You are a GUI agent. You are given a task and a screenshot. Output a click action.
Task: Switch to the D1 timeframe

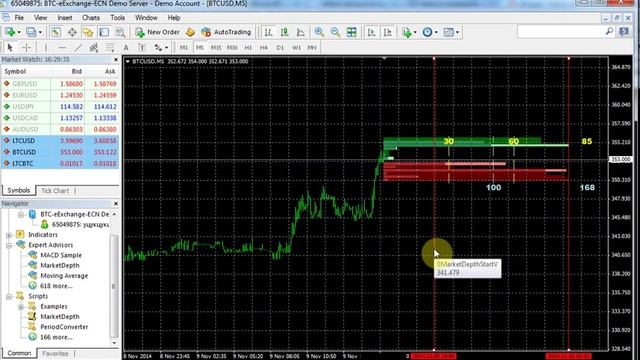[280, 48]
